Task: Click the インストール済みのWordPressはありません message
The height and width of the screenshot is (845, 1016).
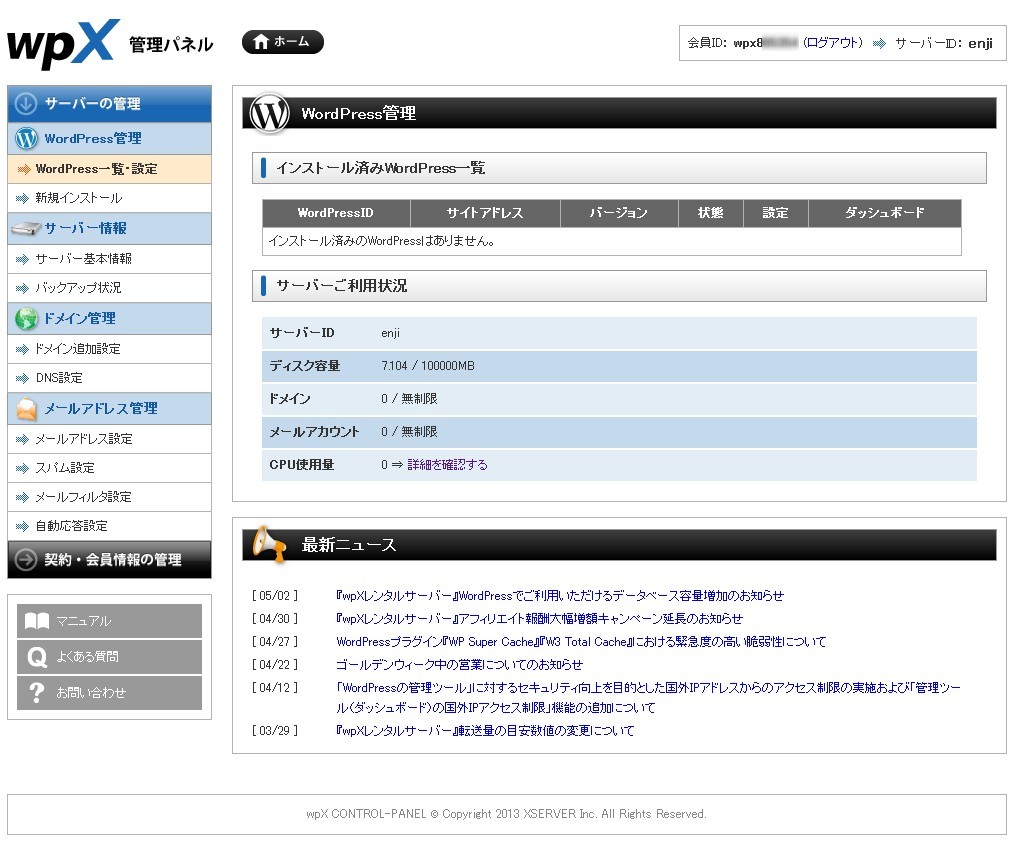Action: click(x=382, y=241)
